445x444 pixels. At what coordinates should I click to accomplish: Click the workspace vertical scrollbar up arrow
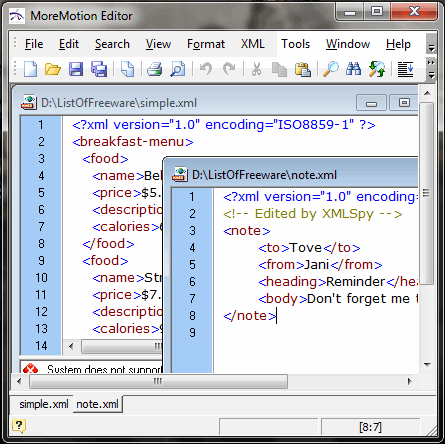pos(427,93)
